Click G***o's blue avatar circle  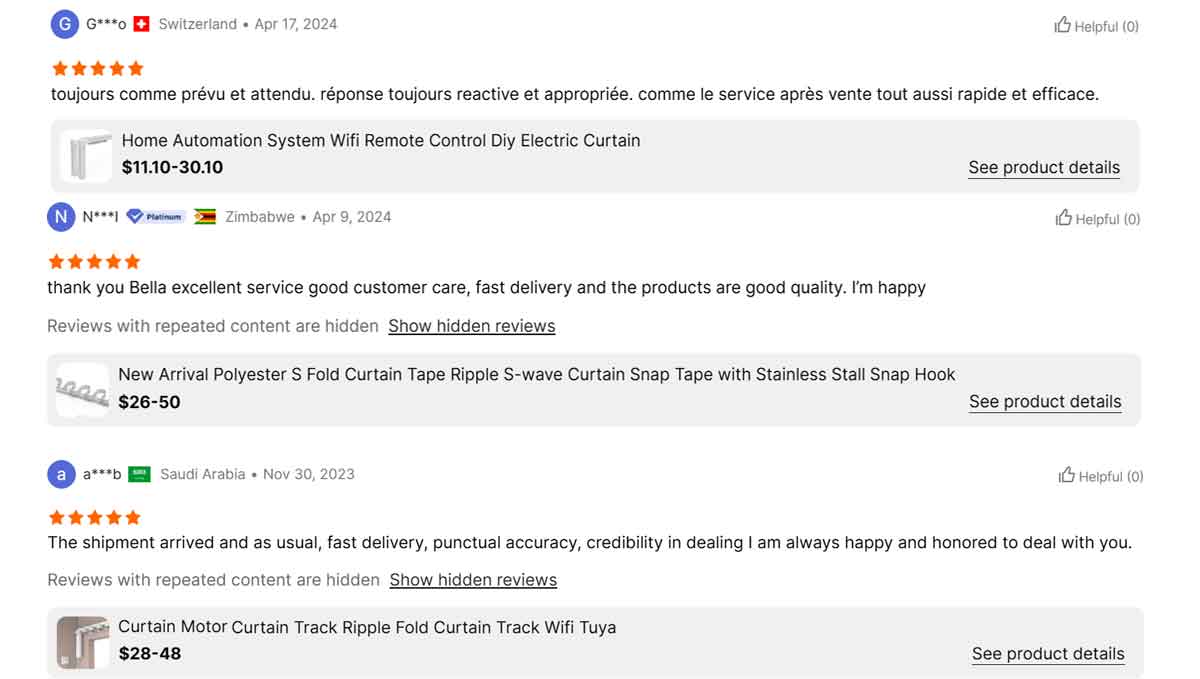click(64, 24)
